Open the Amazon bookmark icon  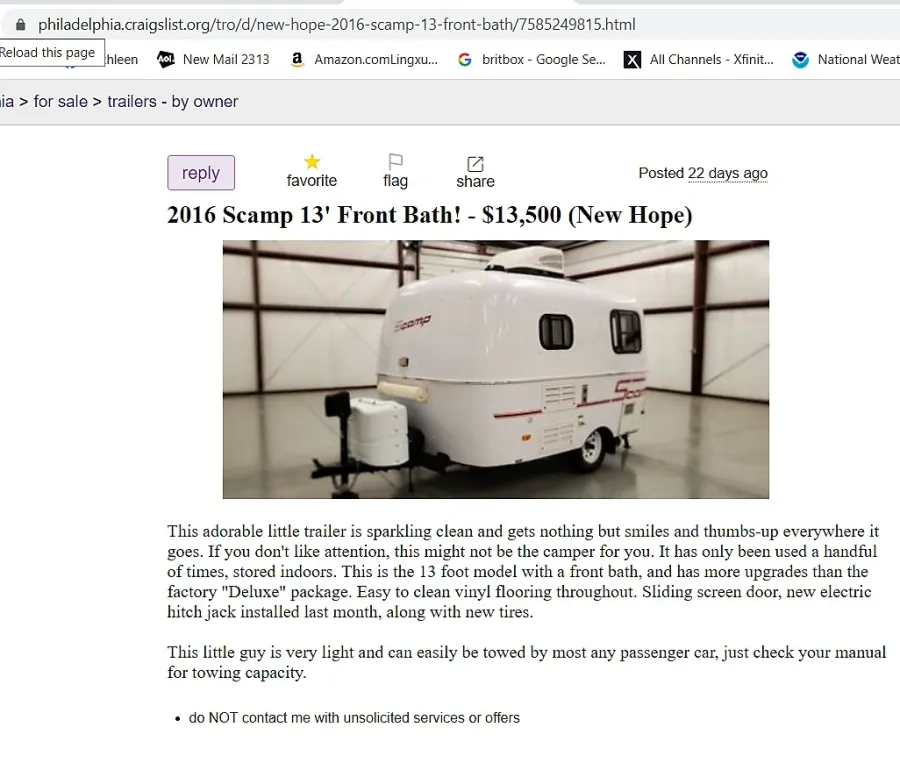297,59
